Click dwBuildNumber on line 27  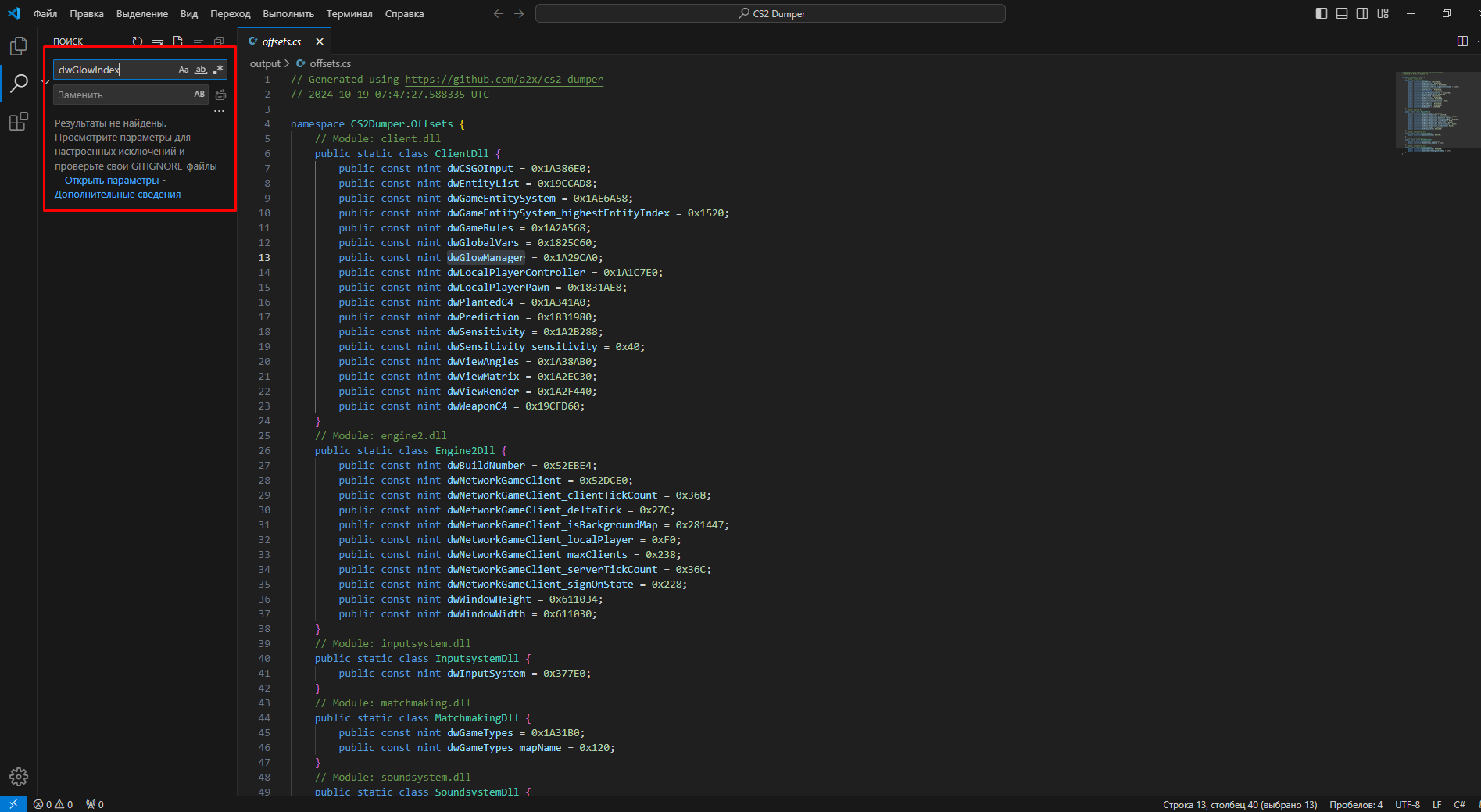point(486,466)
